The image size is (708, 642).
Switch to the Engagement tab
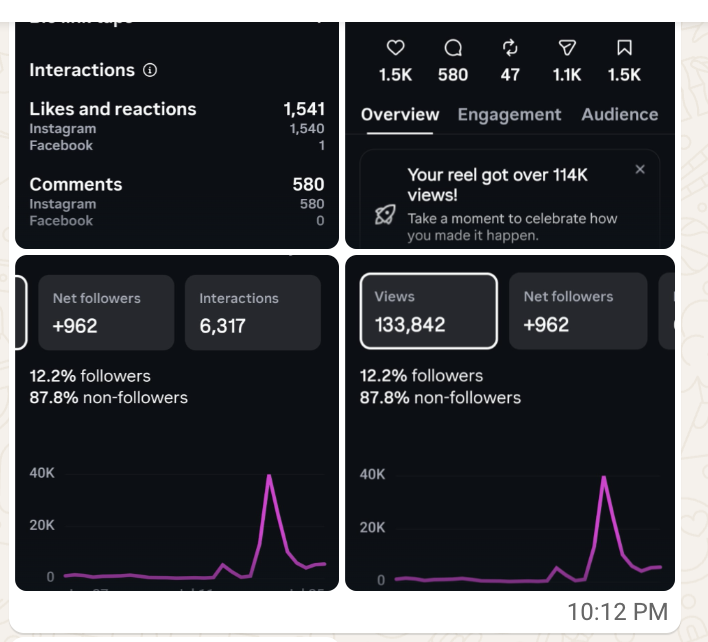[509, 115]
